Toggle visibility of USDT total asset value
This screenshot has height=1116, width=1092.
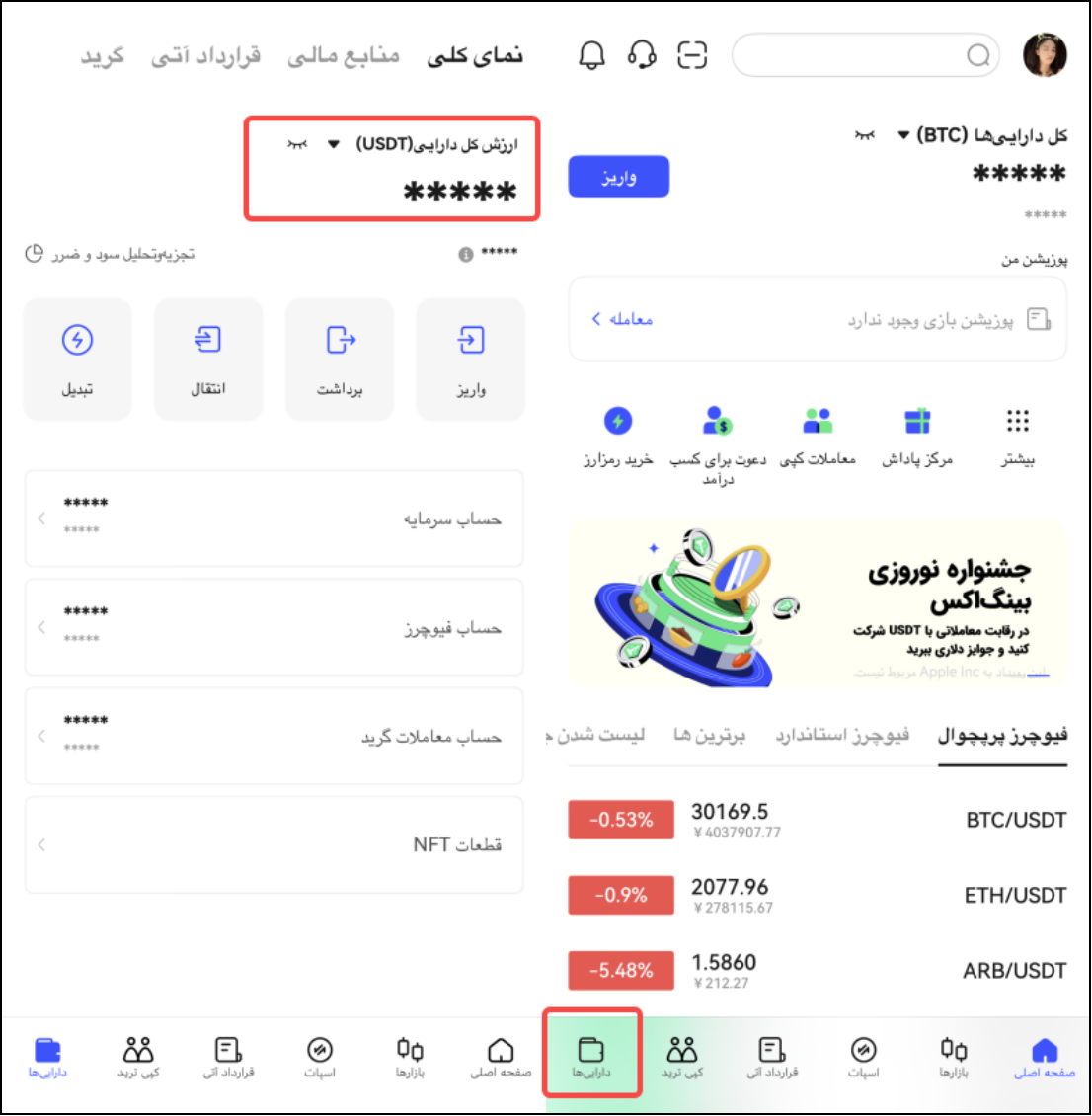[296, 144]
